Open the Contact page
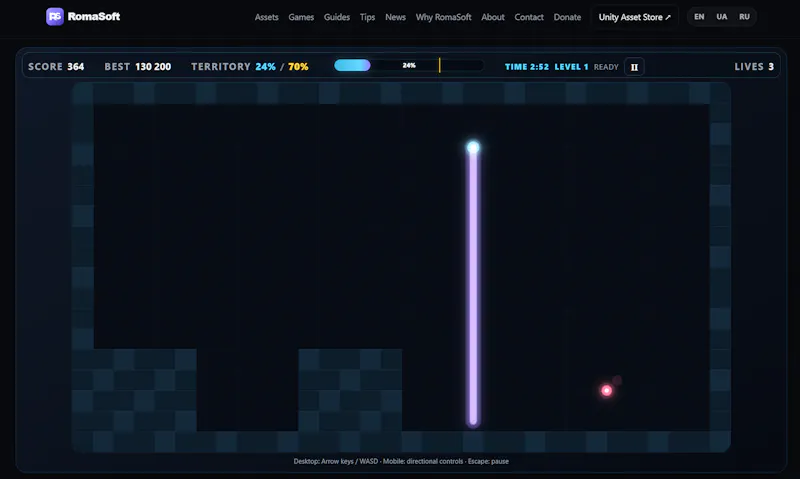Screen dimensions: 800x479 point(529,17)
